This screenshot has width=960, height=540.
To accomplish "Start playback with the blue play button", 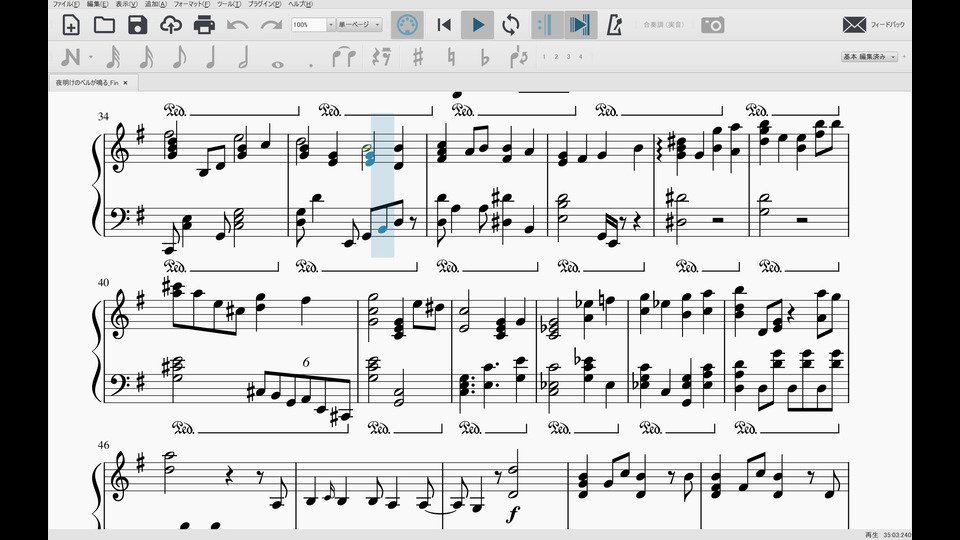I will pos(478,25).
